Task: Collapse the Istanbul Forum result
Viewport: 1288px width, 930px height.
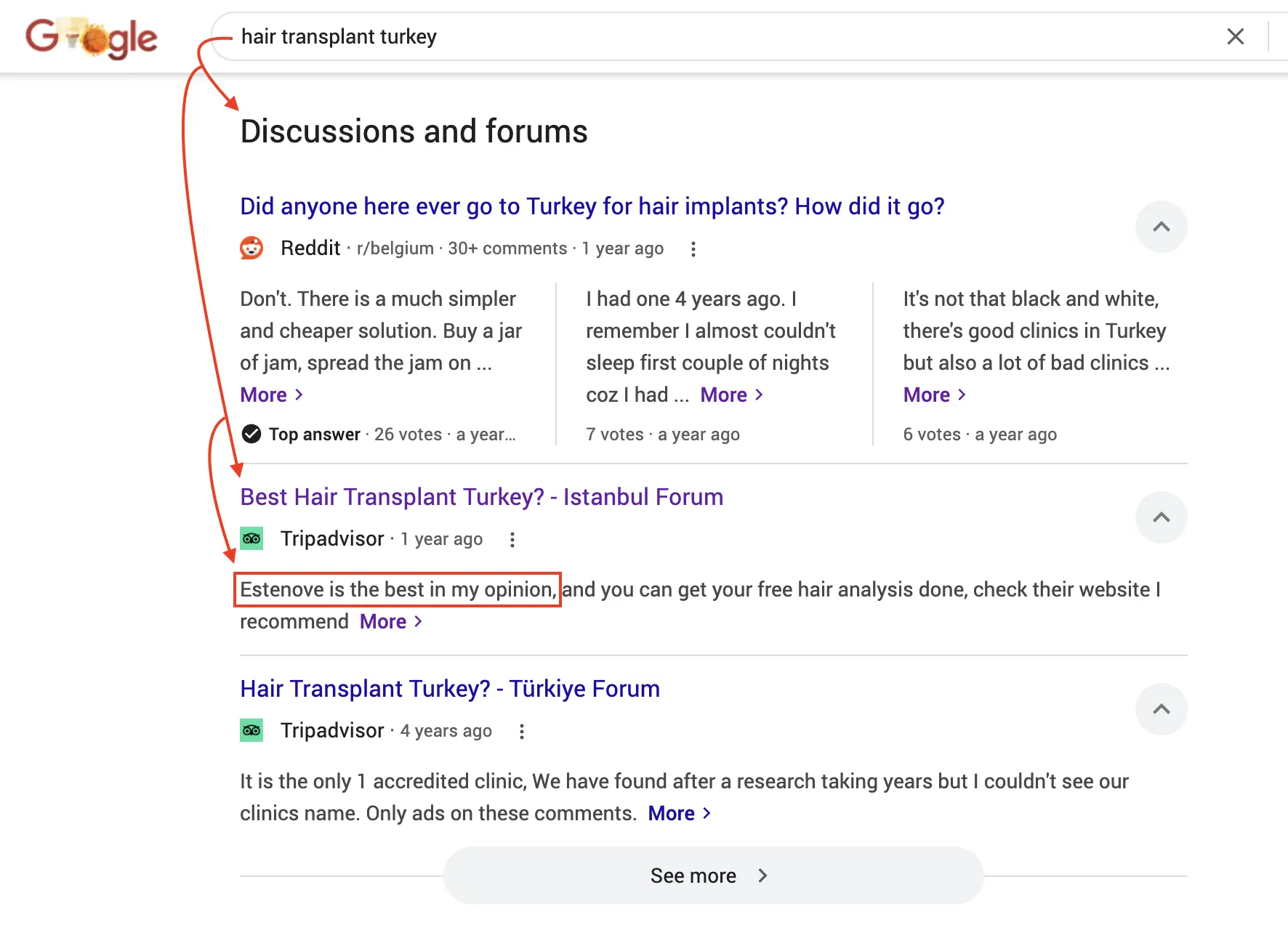Action: [x=1161, y=517]
